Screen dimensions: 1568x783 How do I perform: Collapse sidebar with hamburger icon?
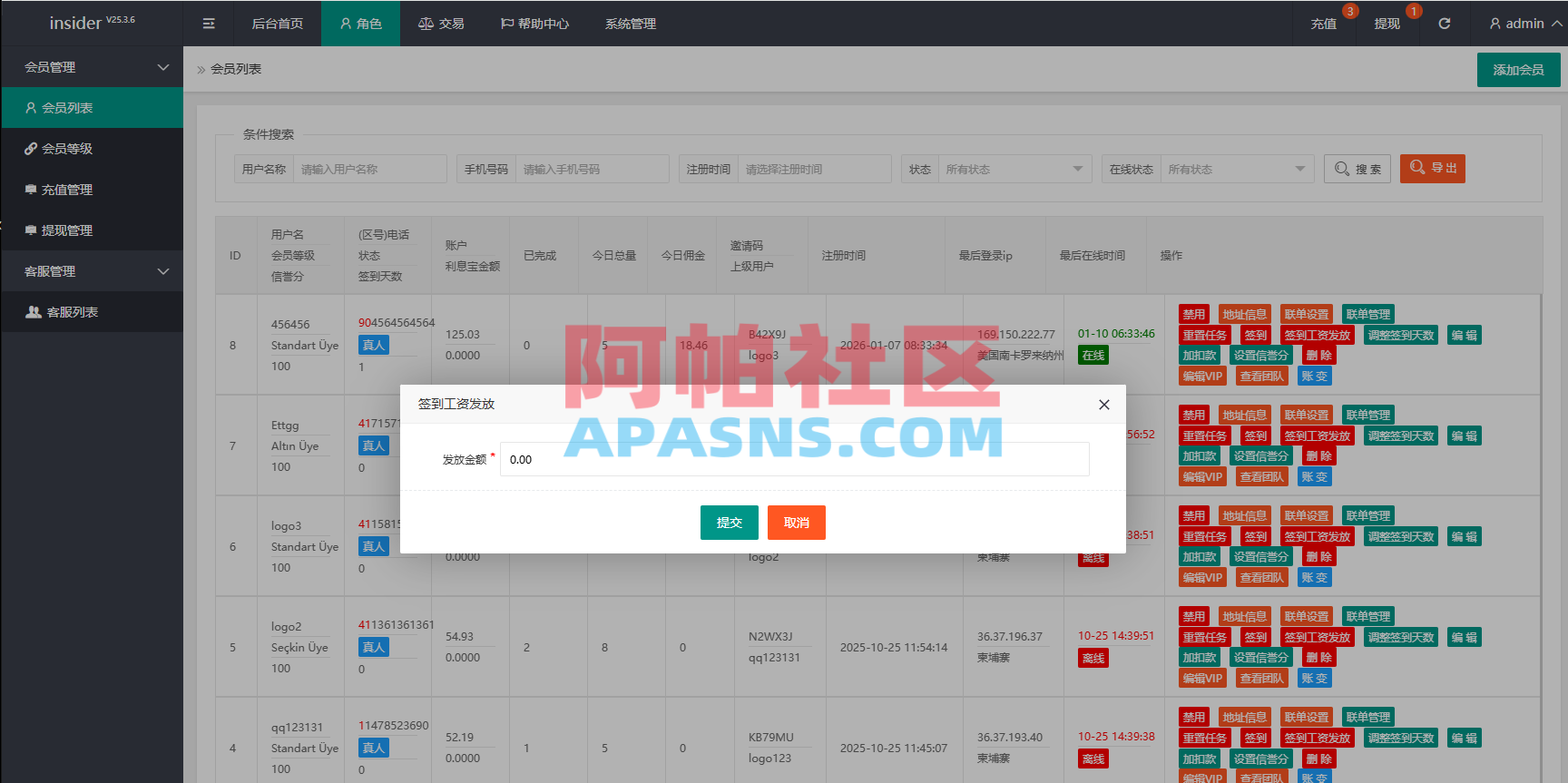click(x=209, y=24)
